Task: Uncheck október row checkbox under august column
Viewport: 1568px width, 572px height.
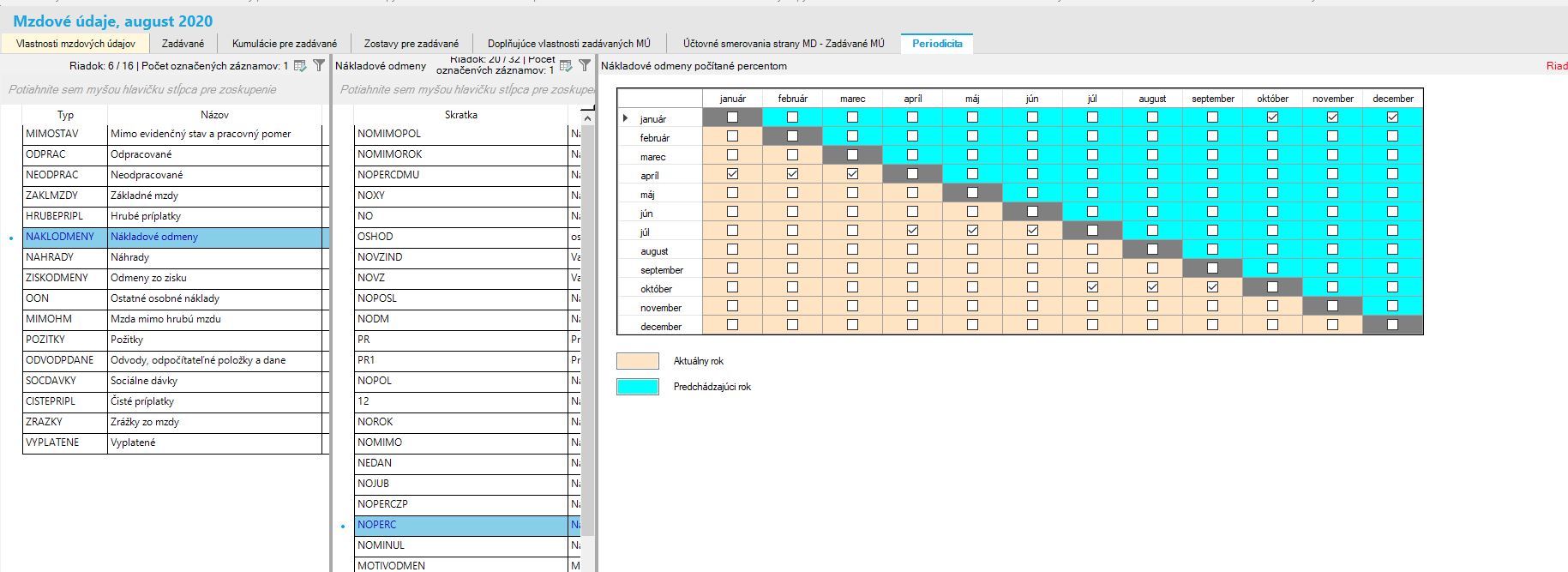Action: tap(1152, 287)
